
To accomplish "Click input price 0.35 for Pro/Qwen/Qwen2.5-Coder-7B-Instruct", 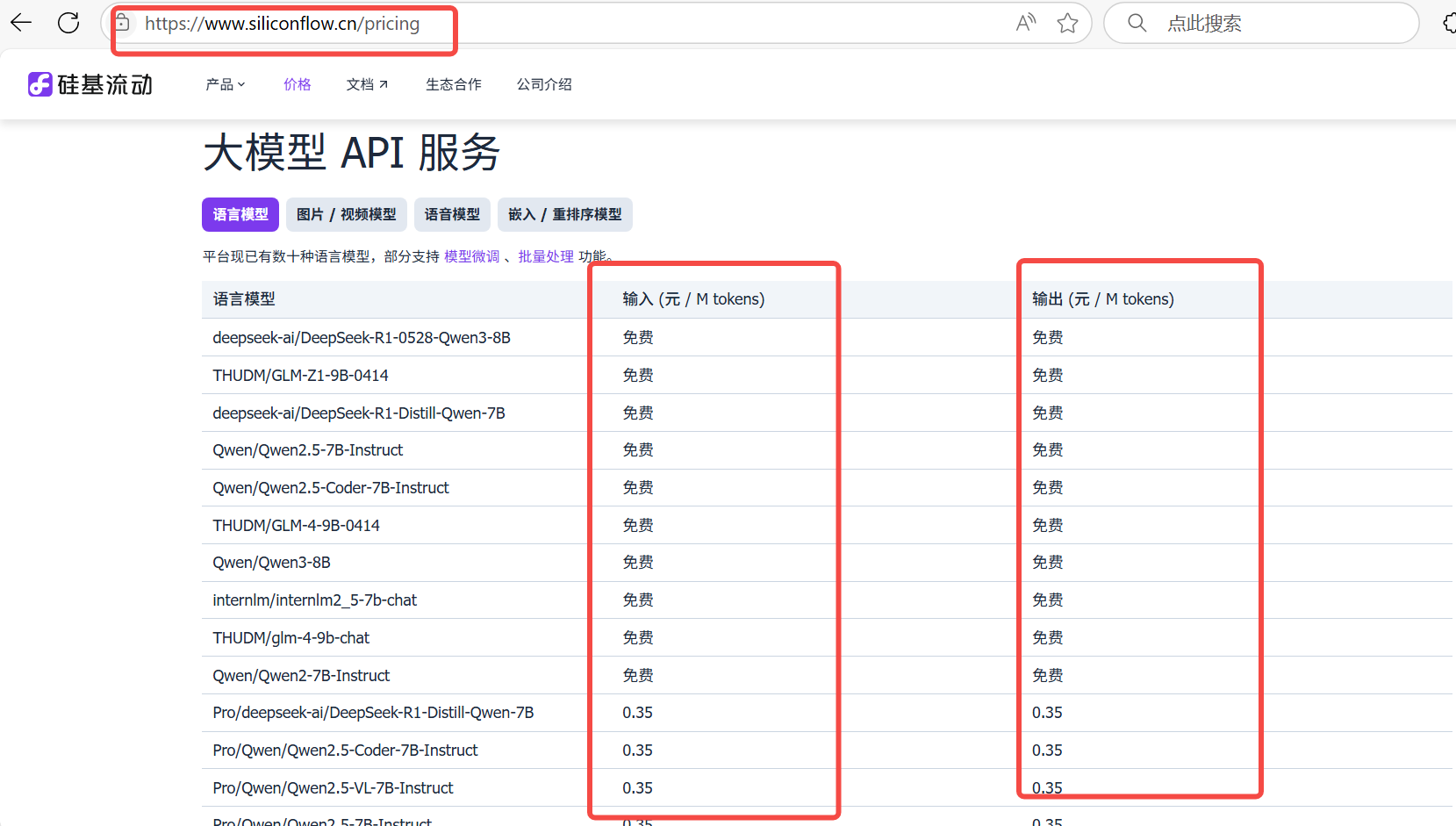I will 638,751.
